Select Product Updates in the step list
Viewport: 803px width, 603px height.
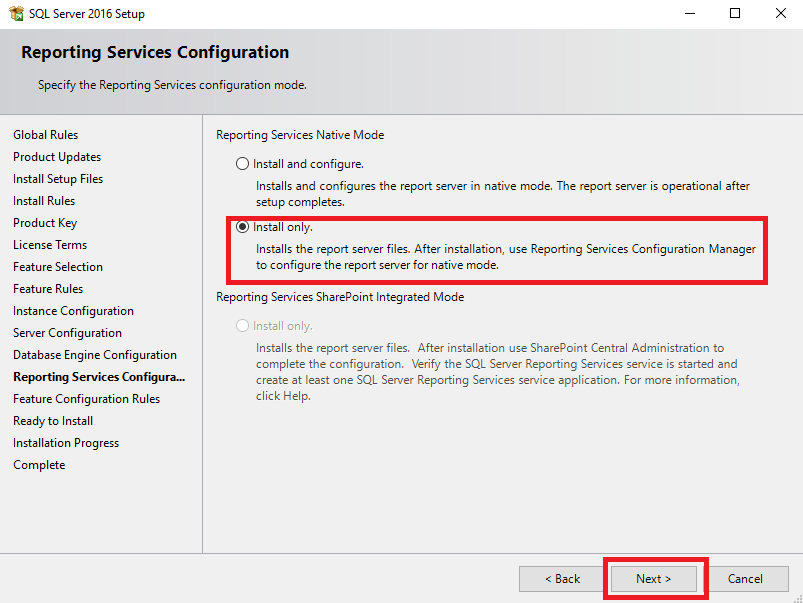pos(57,157)
